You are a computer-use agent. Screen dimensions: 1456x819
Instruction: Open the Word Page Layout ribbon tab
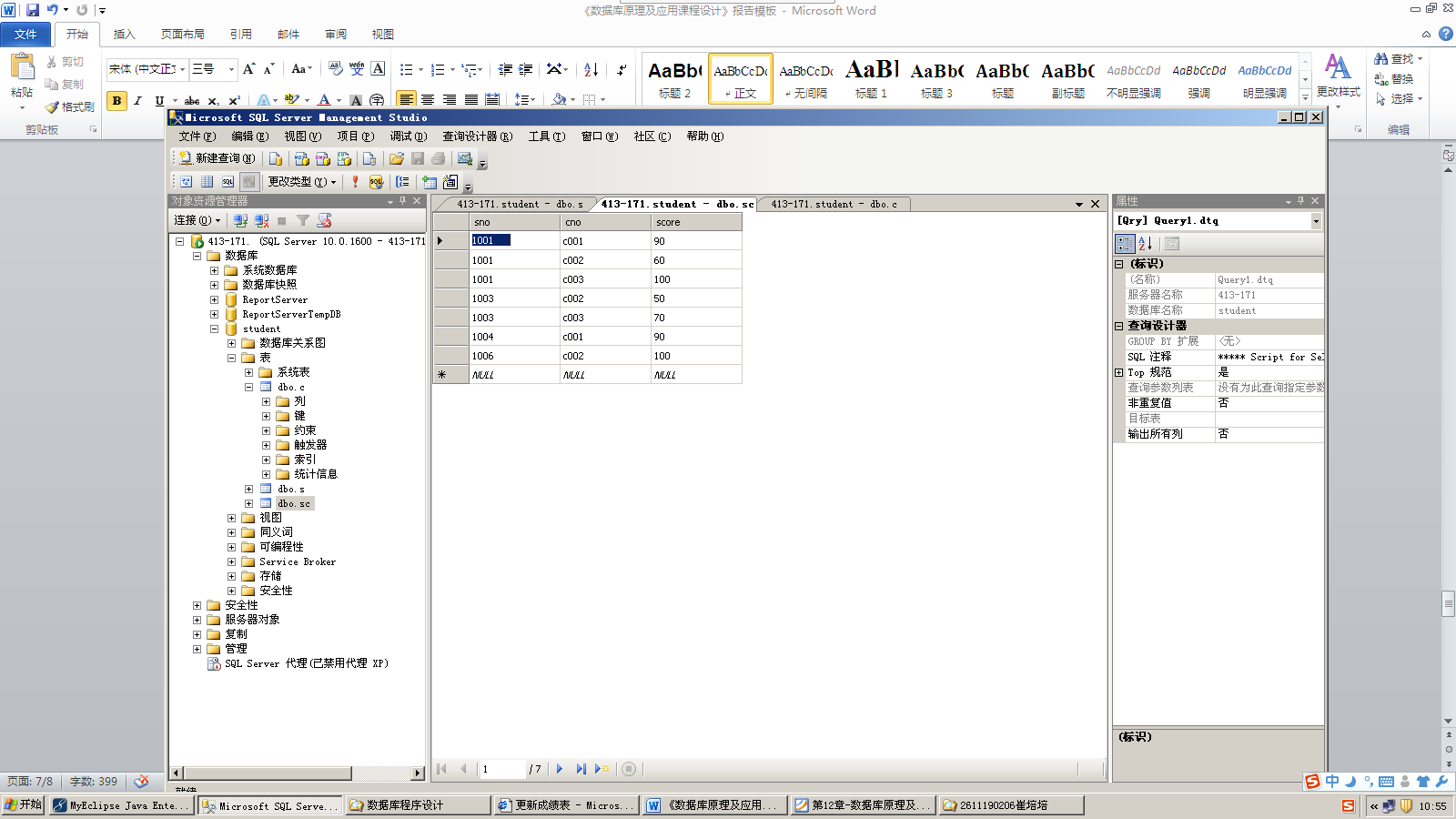(x=183, y=35)
